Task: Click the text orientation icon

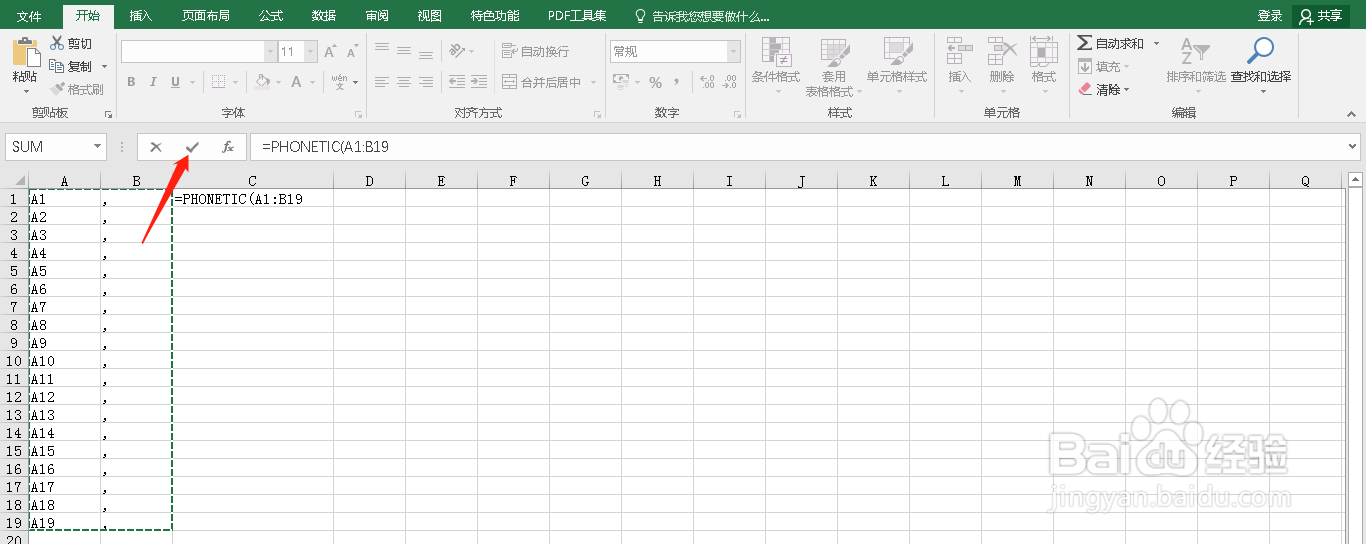Action: [x=457, y=50]
